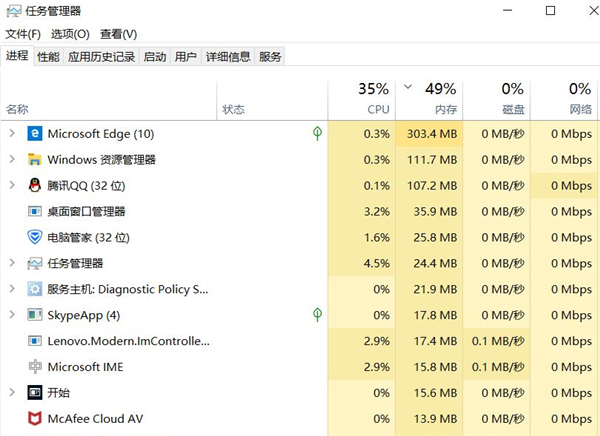600x436 pixels.
Task: Click the 电脑管家 shield icon
Action: [35, 237]
